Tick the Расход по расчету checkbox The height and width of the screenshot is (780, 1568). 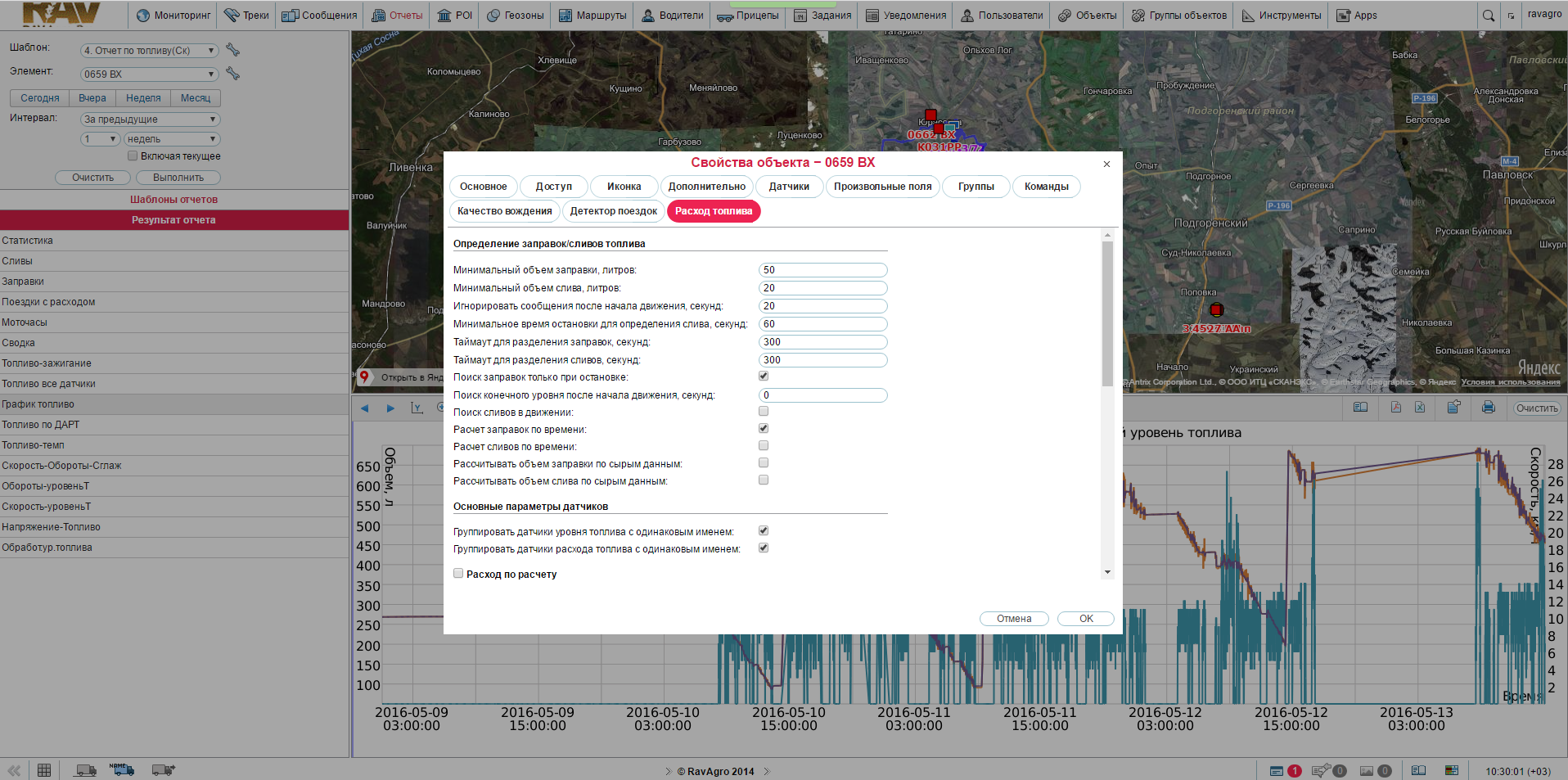pyautogui.click(x=458, y=574)
